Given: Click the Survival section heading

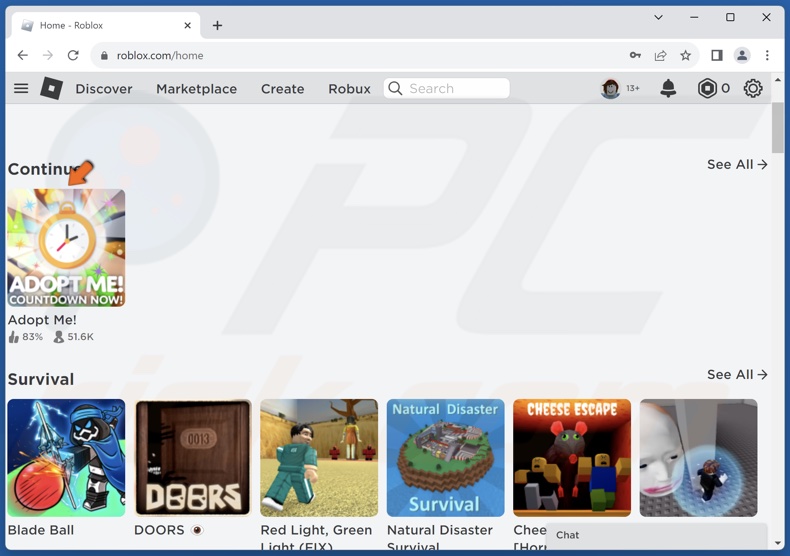Looking at the screenshot, I should (41, 379).
